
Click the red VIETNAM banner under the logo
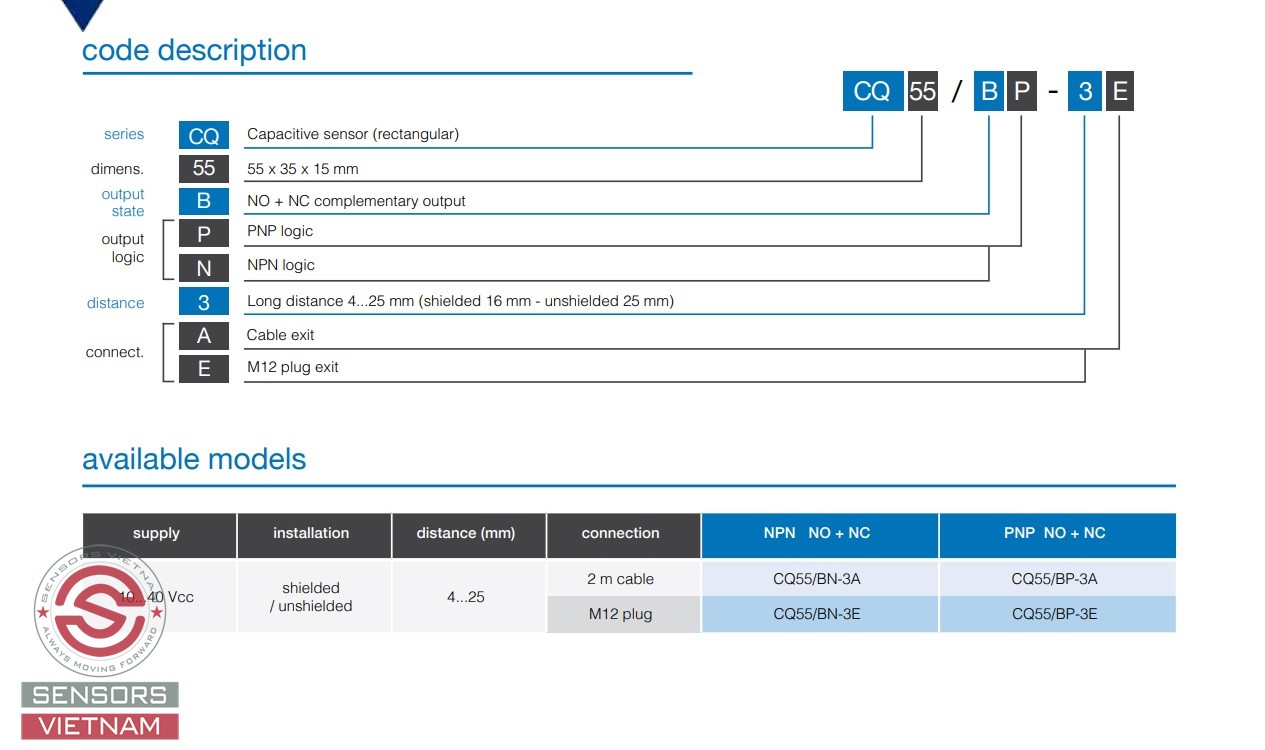point(100,727)
